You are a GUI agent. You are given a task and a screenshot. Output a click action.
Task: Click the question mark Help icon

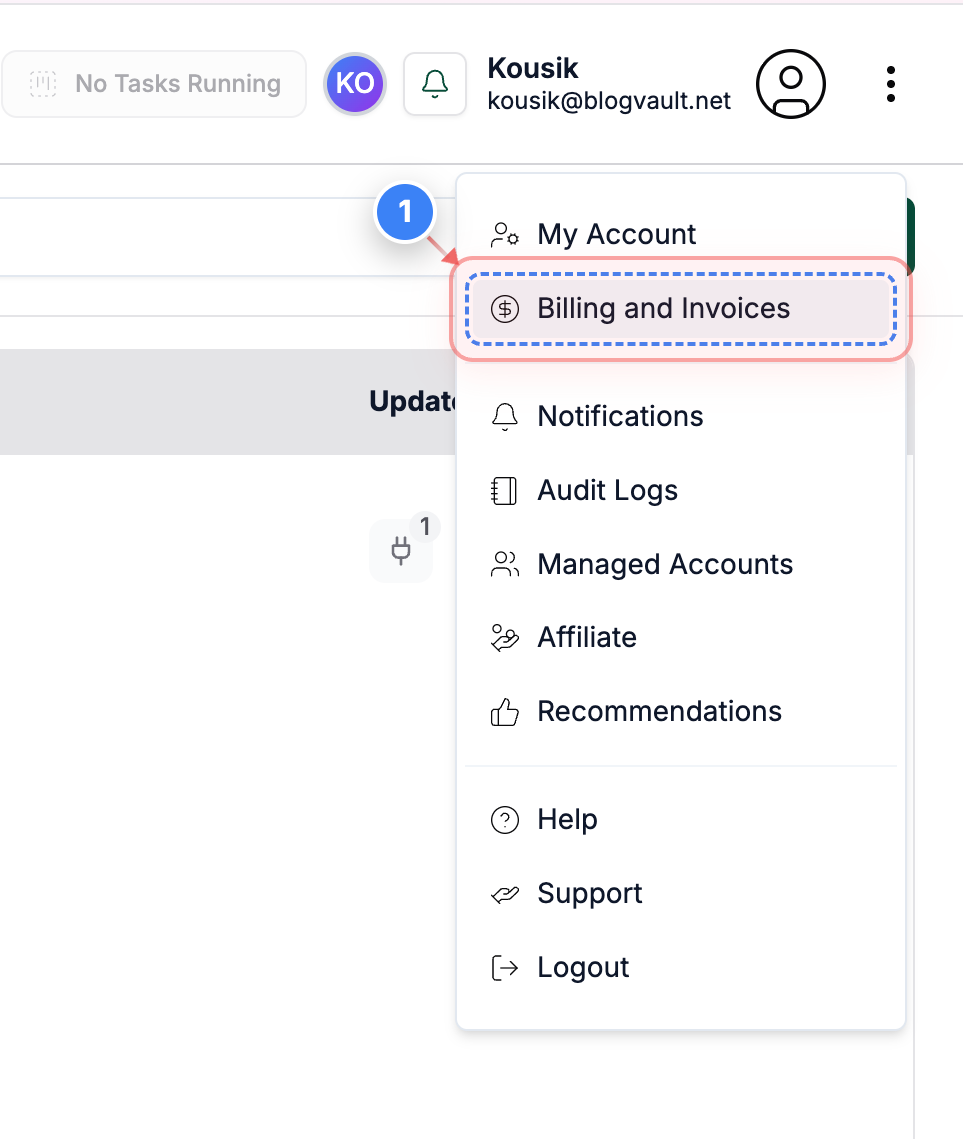pos(504,819)
